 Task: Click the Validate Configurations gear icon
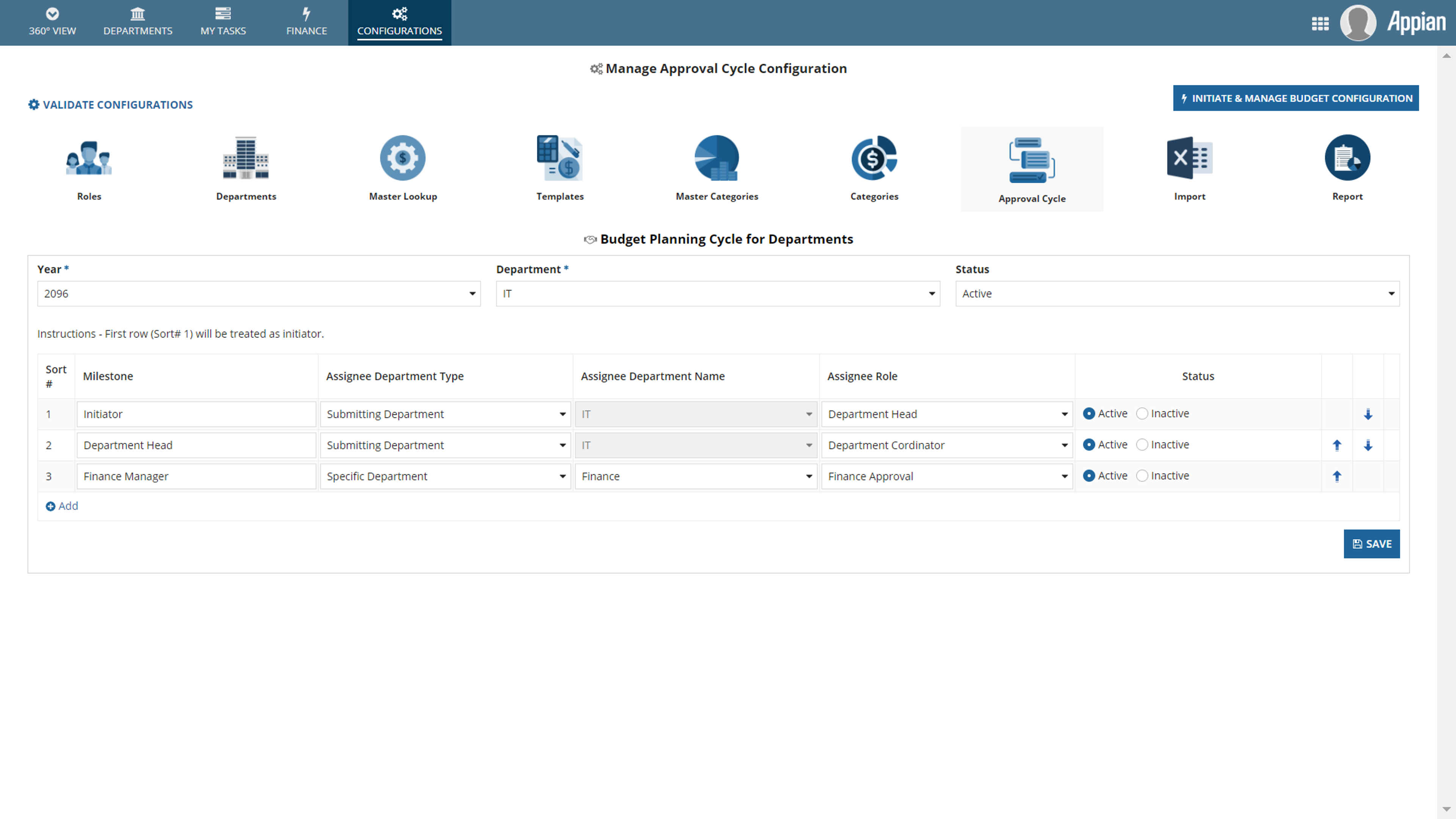[x=34, y=105]
